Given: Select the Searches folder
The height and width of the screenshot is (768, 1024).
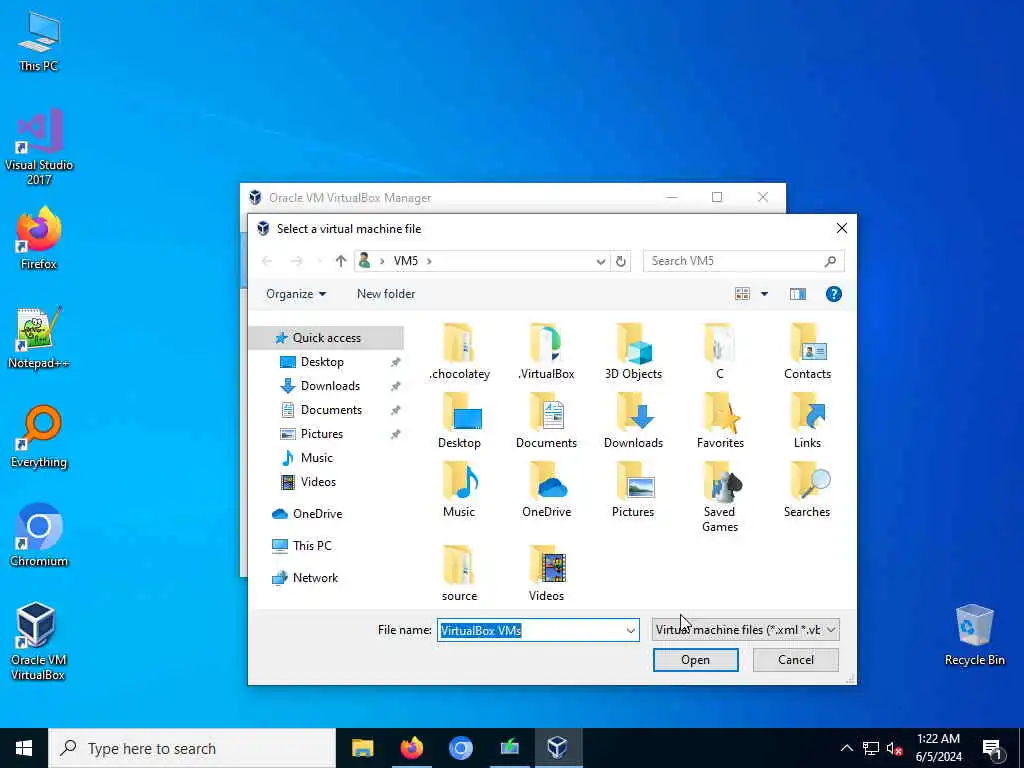Looking at the screenshot, I should click(807, 490).
